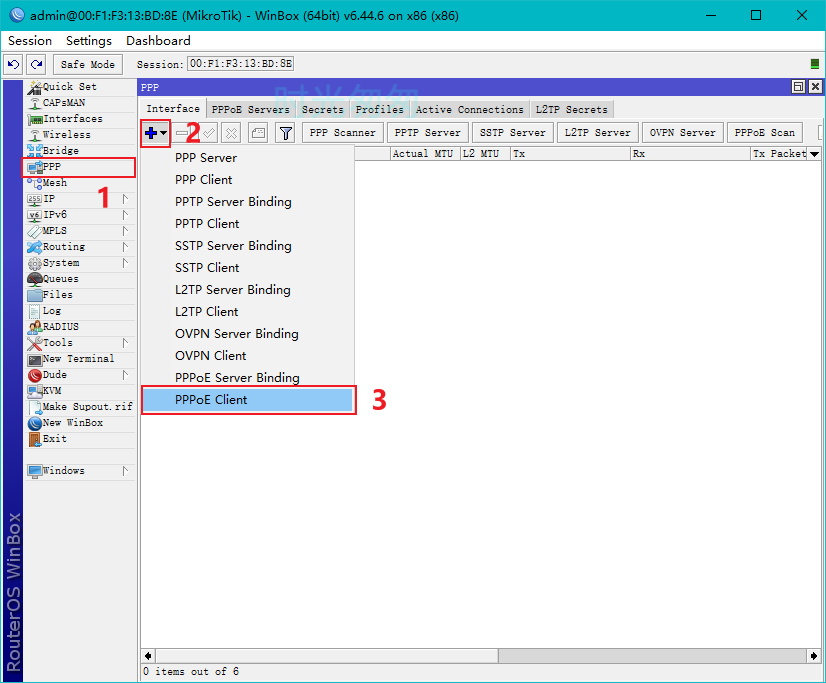Open the Settings menu
This screenshot has width=826, height=683.
[x=88, y=41]
